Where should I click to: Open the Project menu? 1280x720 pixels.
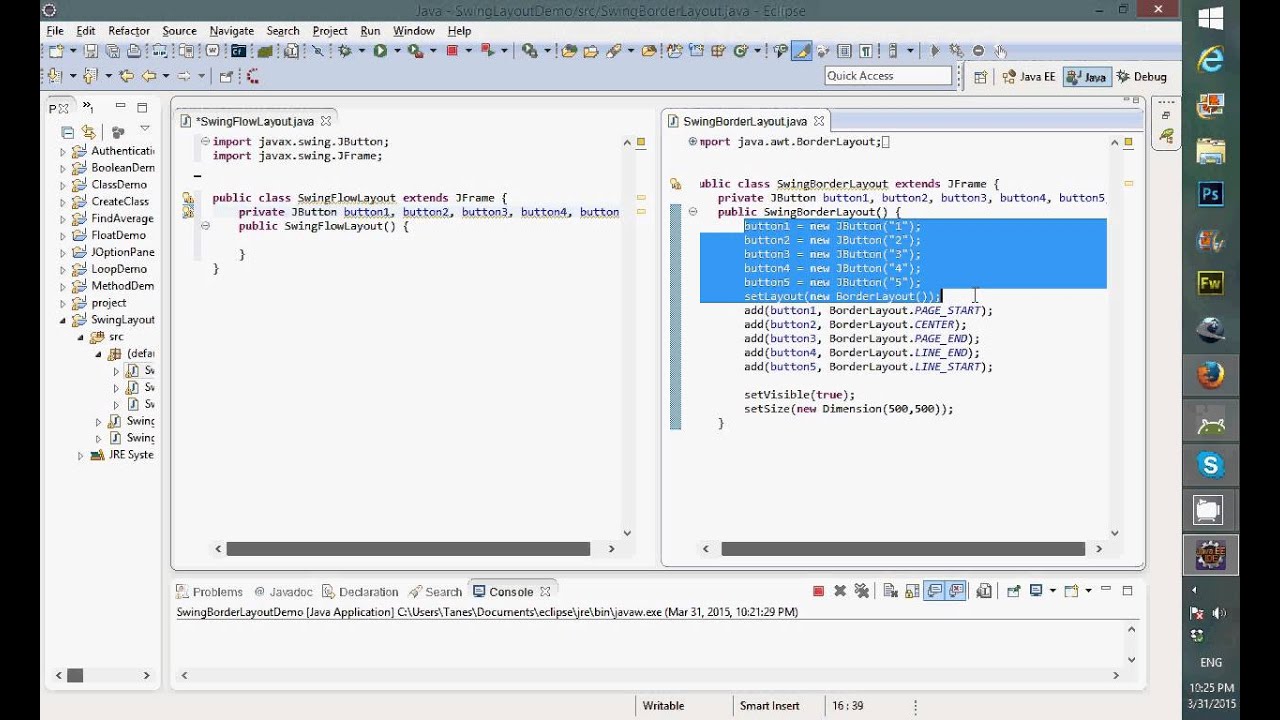(x=330, y=31)
